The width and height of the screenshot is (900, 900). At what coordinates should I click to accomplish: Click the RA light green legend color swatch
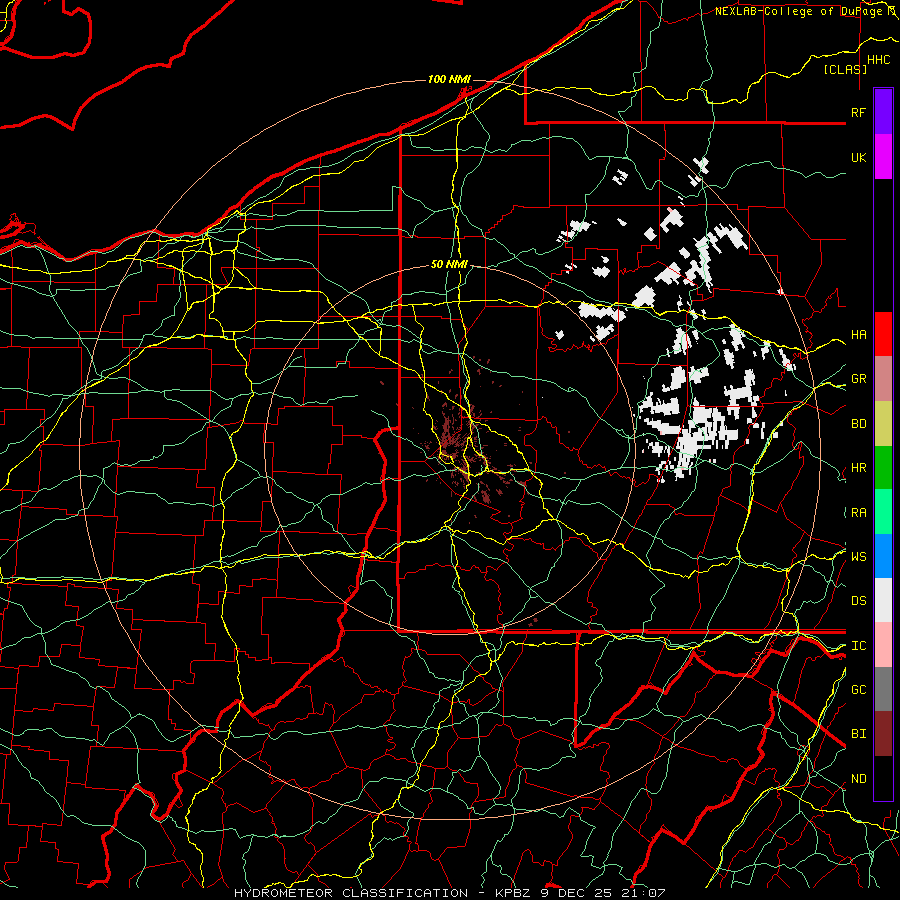(x=883, y=512)
